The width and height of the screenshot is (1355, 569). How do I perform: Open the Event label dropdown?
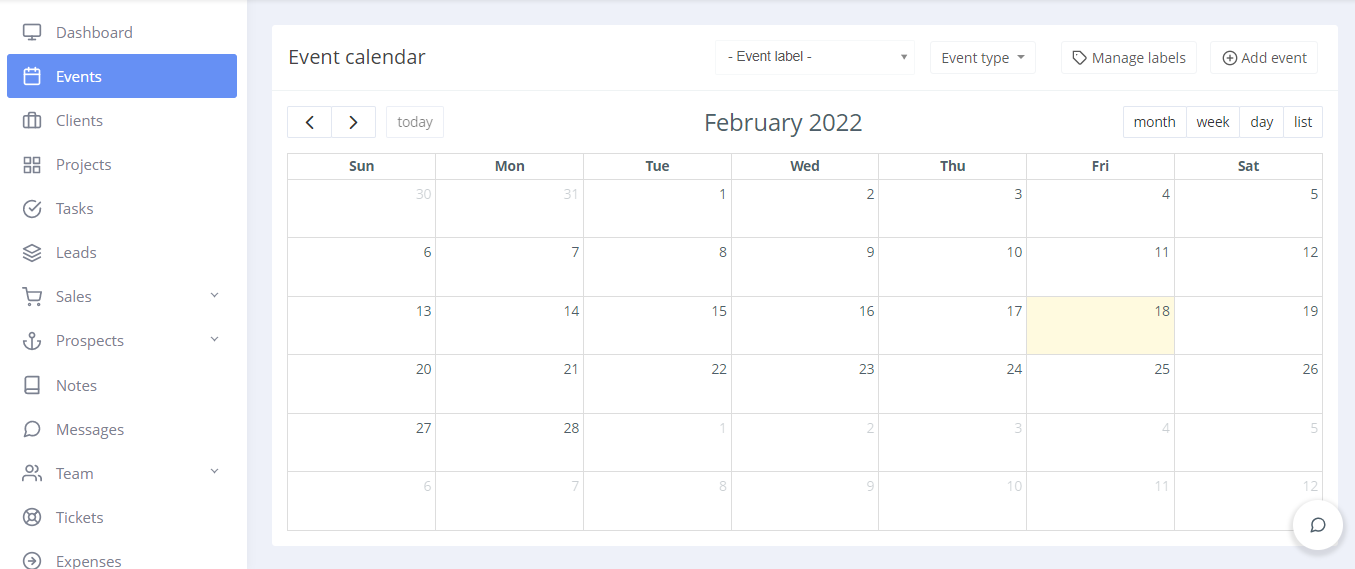pos(814,57)
